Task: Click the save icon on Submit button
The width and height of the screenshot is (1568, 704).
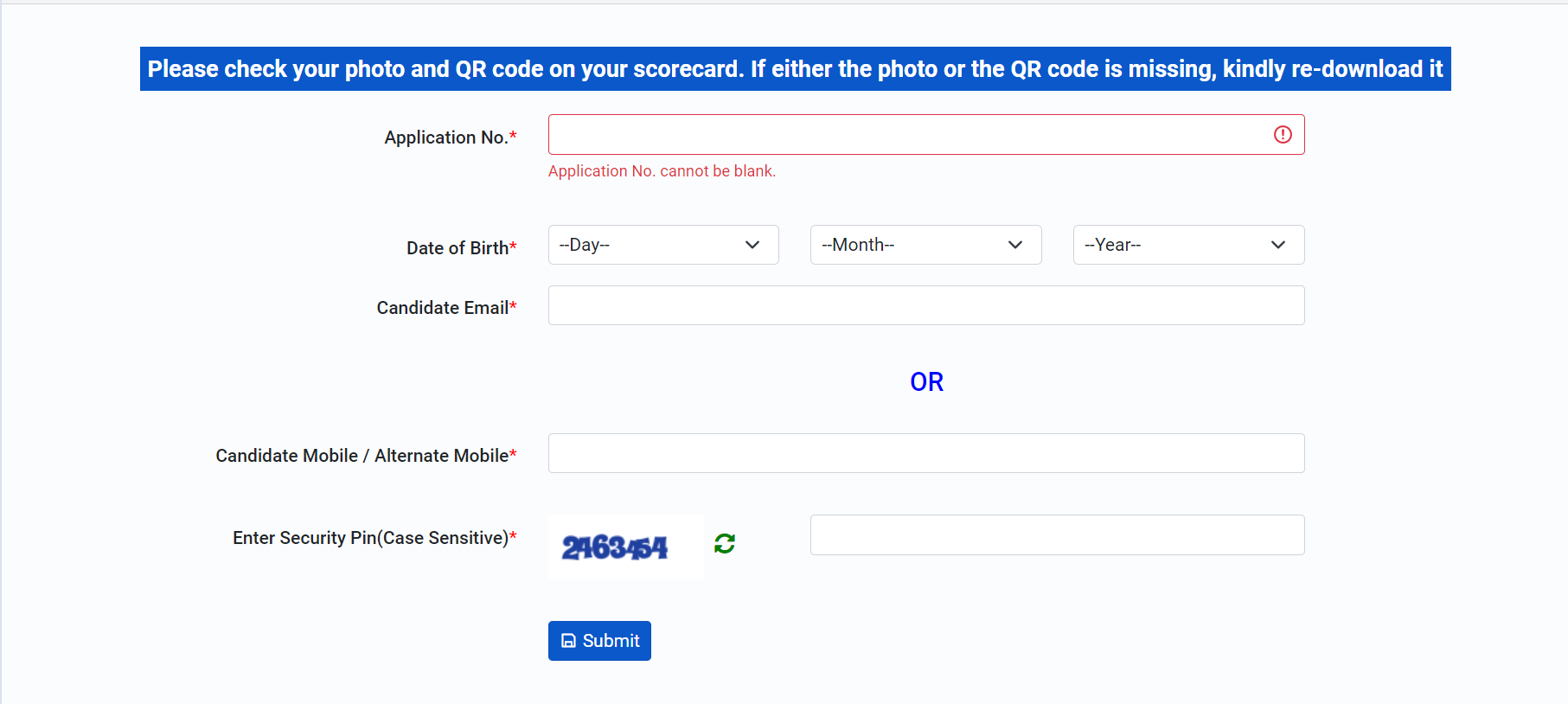Action: [x=568, y=641]
